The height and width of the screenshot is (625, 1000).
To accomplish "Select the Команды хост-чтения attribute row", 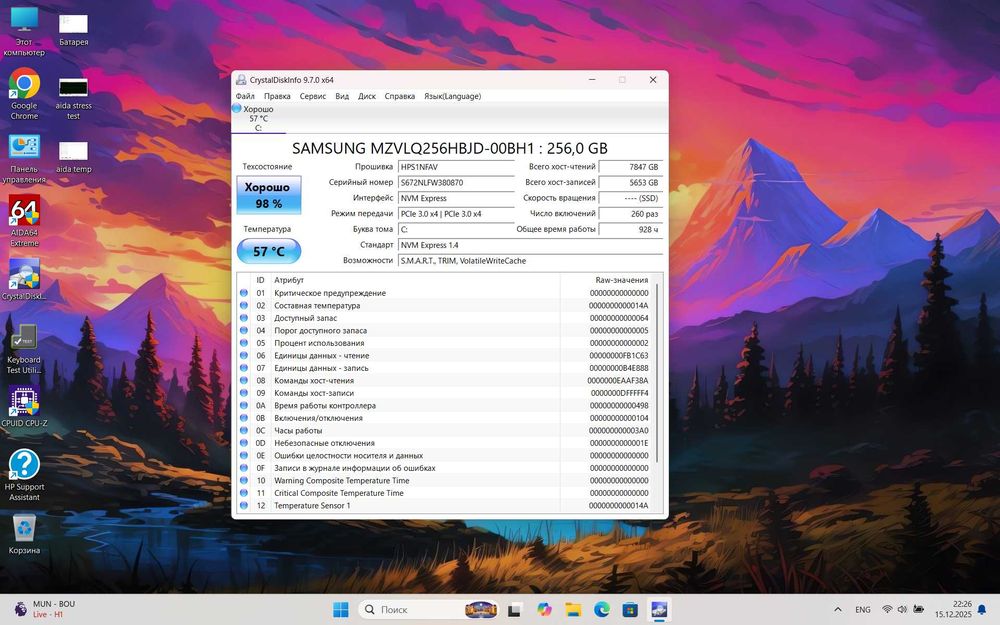I will (x=445, y=381).
